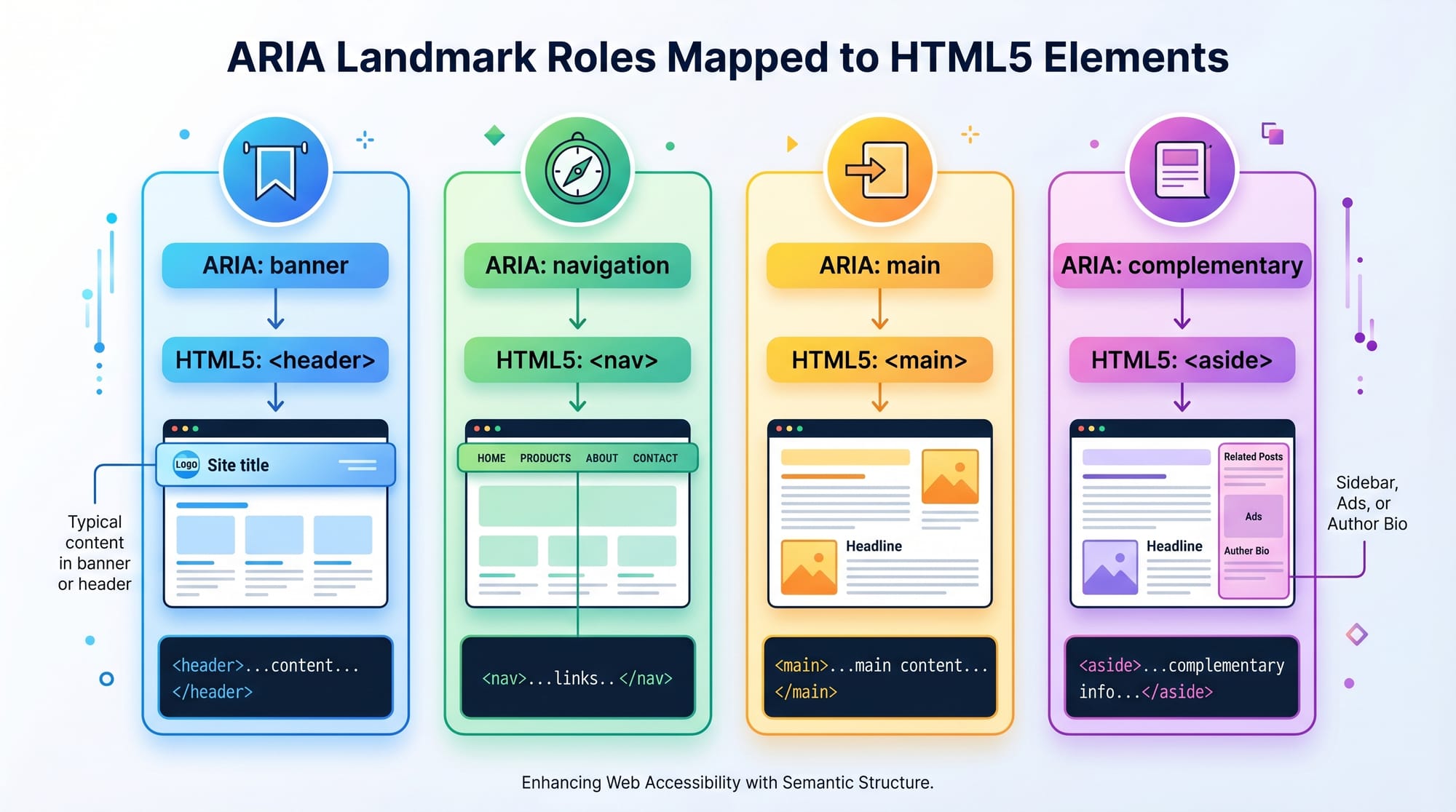The width and height of the screenshot is (1456, 812).
Task: Click Related Posts heading in sidebar mockup
Action: coord(1253,457)
